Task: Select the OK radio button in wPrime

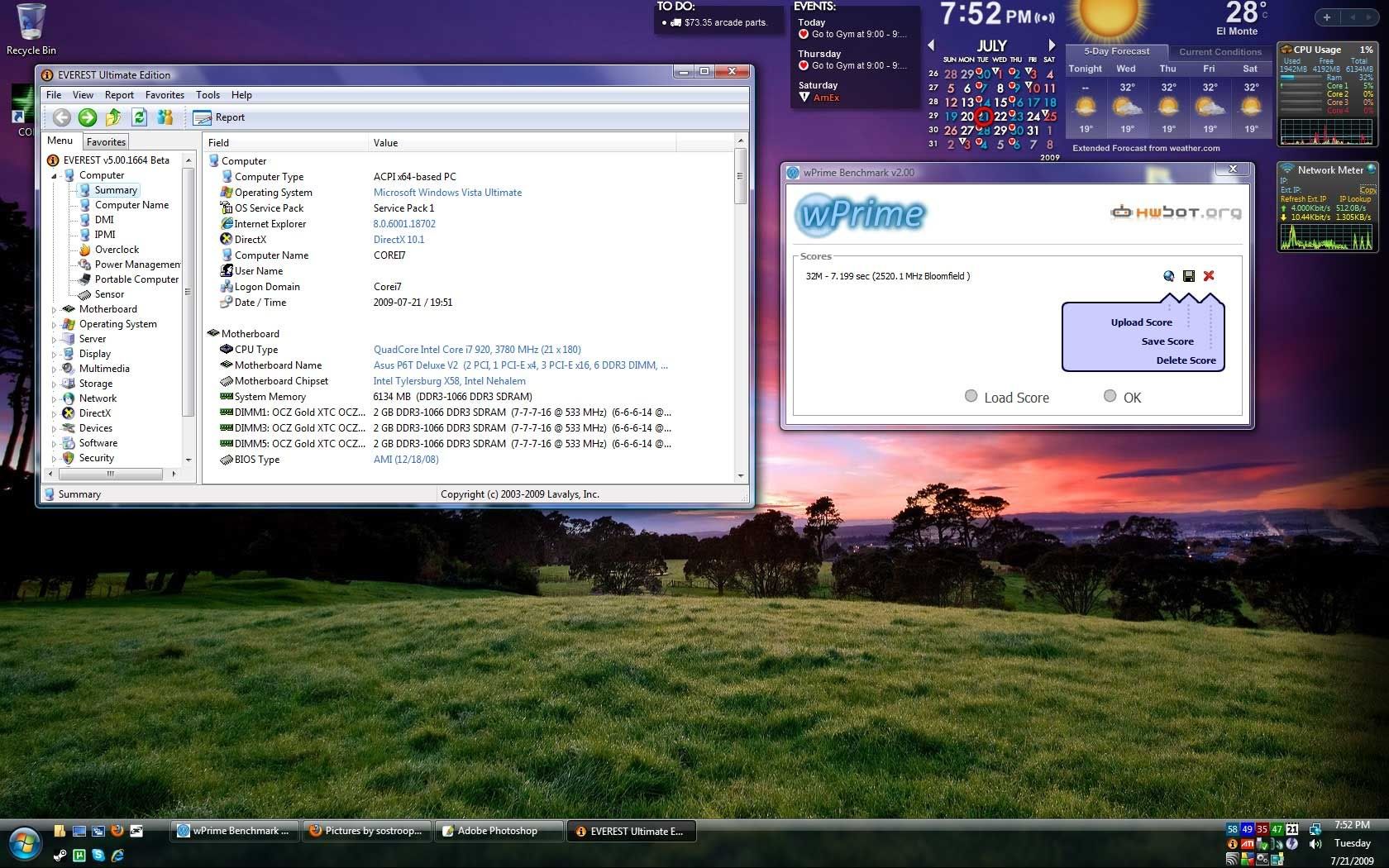Action: pyautogui.click(x=1110, y=396)
